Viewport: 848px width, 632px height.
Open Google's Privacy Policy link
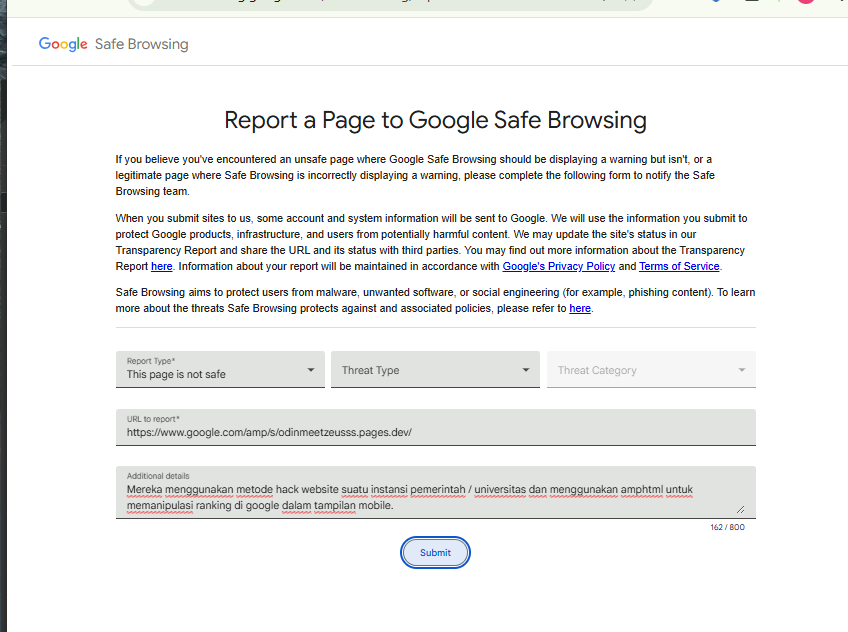[559, 267]
